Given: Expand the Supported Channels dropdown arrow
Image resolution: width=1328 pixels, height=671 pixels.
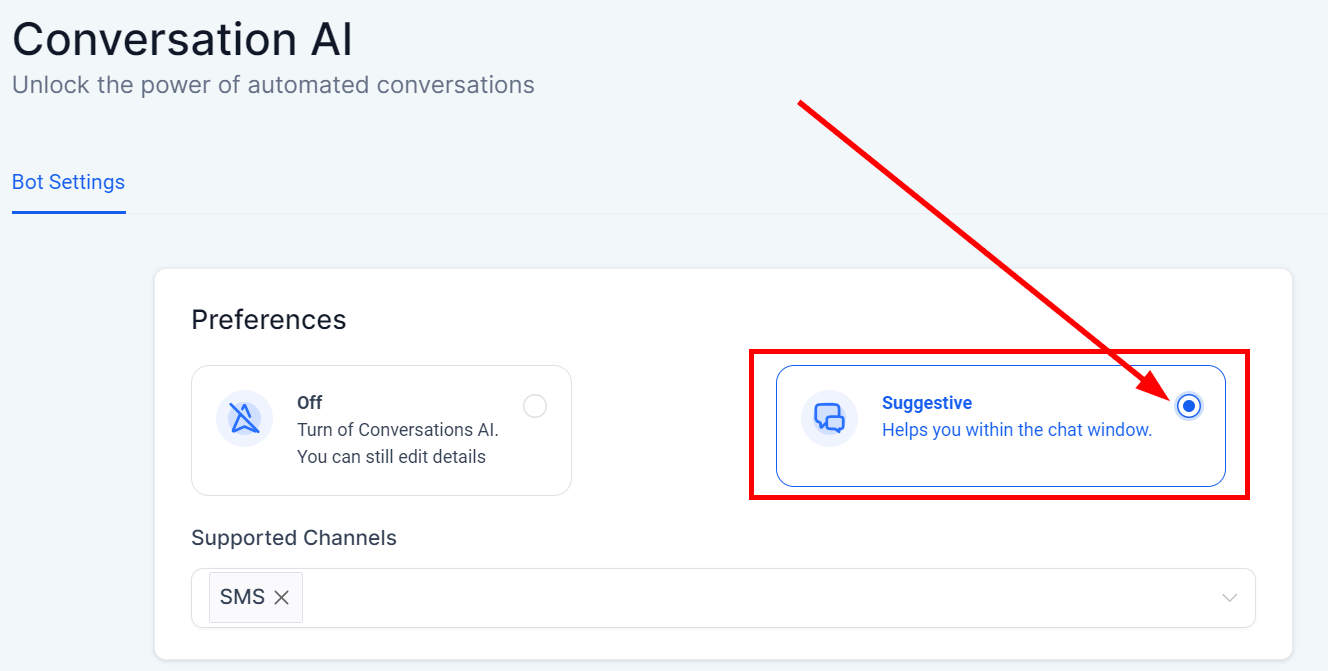Looking at the screenshot, I should click(x=1230, y=598).
